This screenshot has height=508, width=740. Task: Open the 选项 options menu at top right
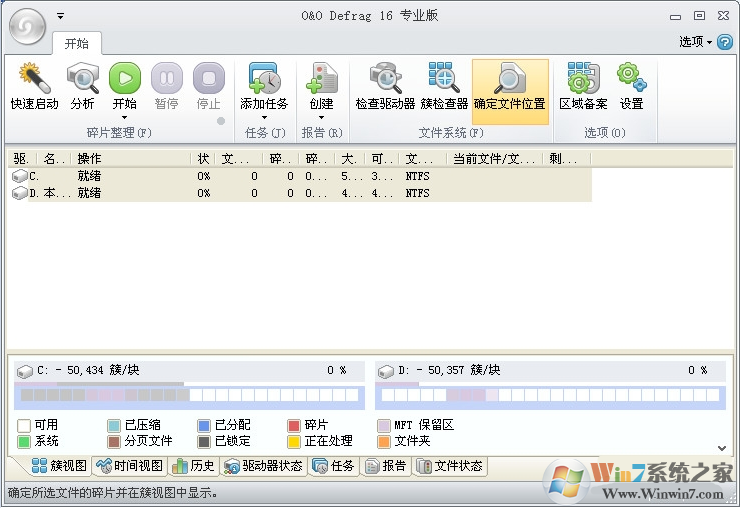tap(695, 42)
